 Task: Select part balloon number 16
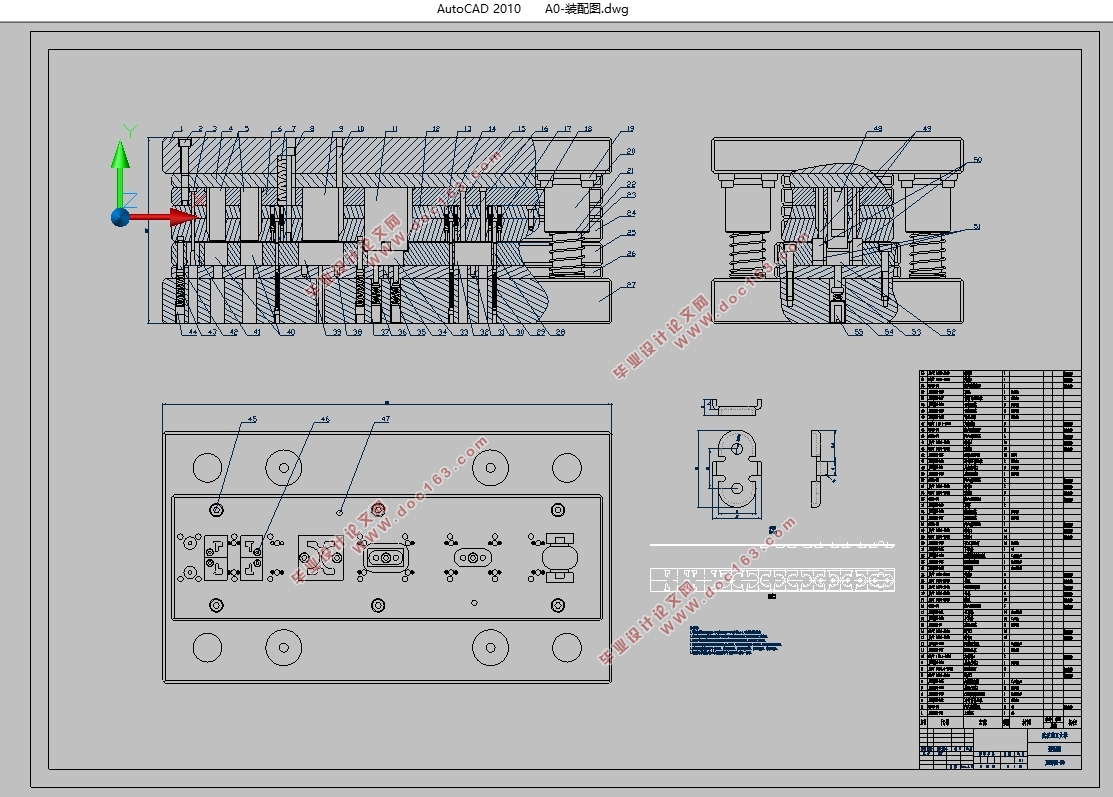[x=544, y=129]
